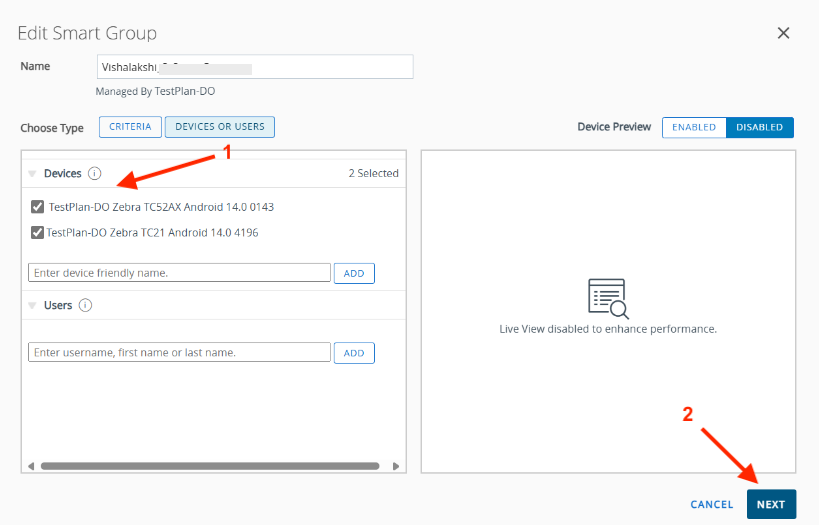Click the scrollbar left arrow

[32, 466]
